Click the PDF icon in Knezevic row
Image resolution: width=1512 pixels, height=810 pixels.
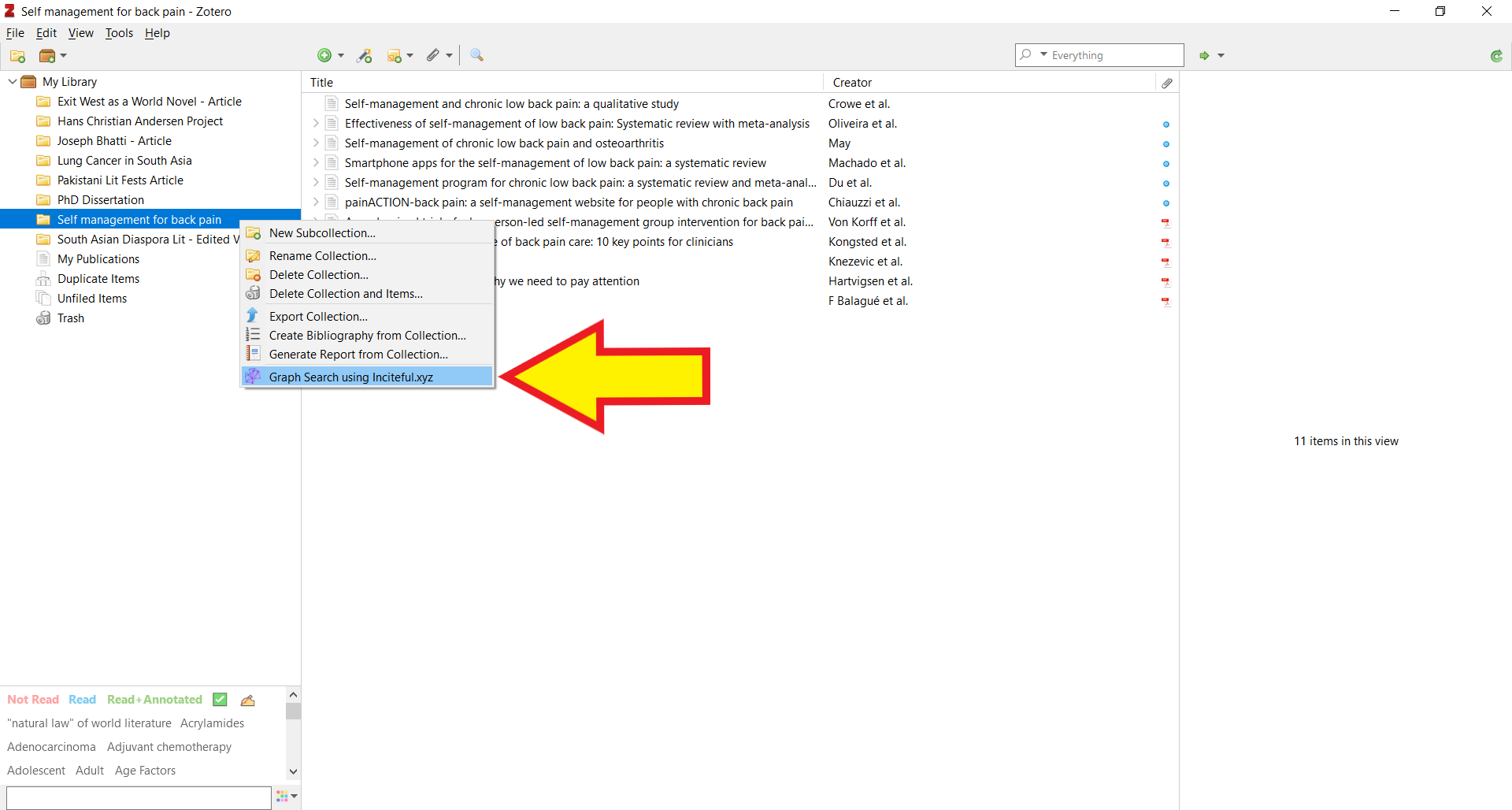click(1166, 262)
